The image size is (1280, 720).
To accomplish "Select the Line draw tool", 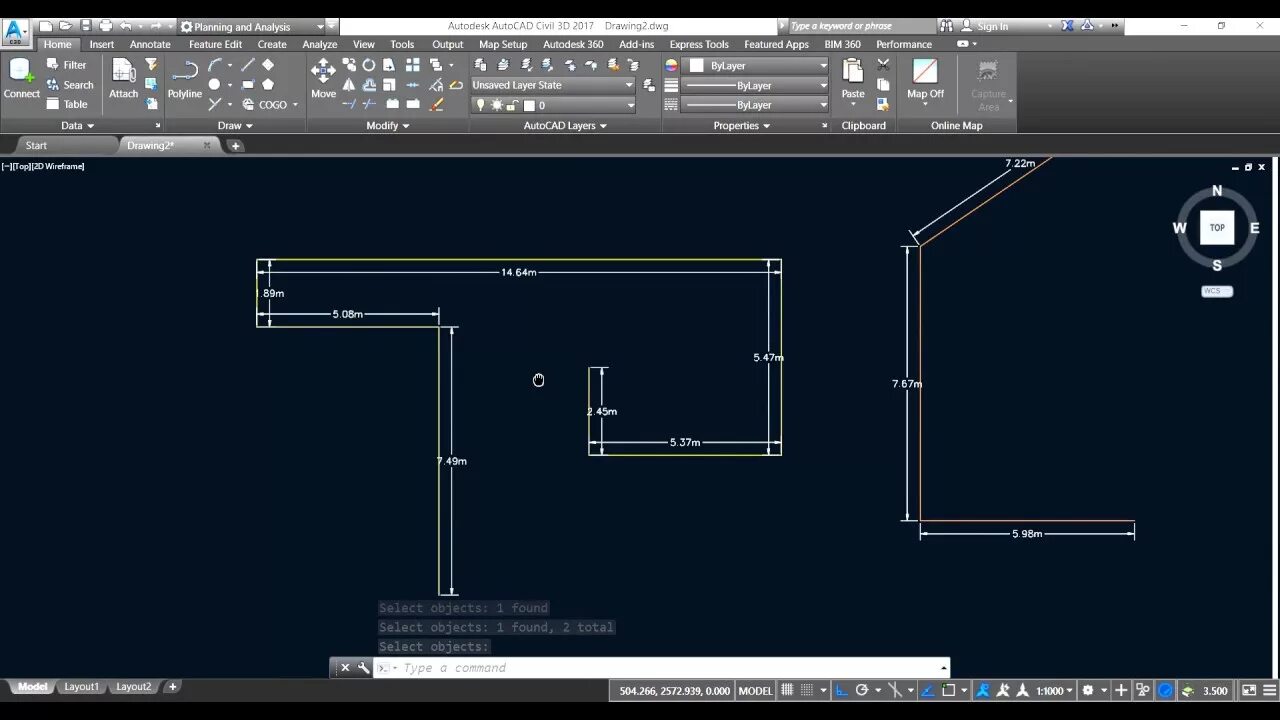I will (x=248, y=65).
